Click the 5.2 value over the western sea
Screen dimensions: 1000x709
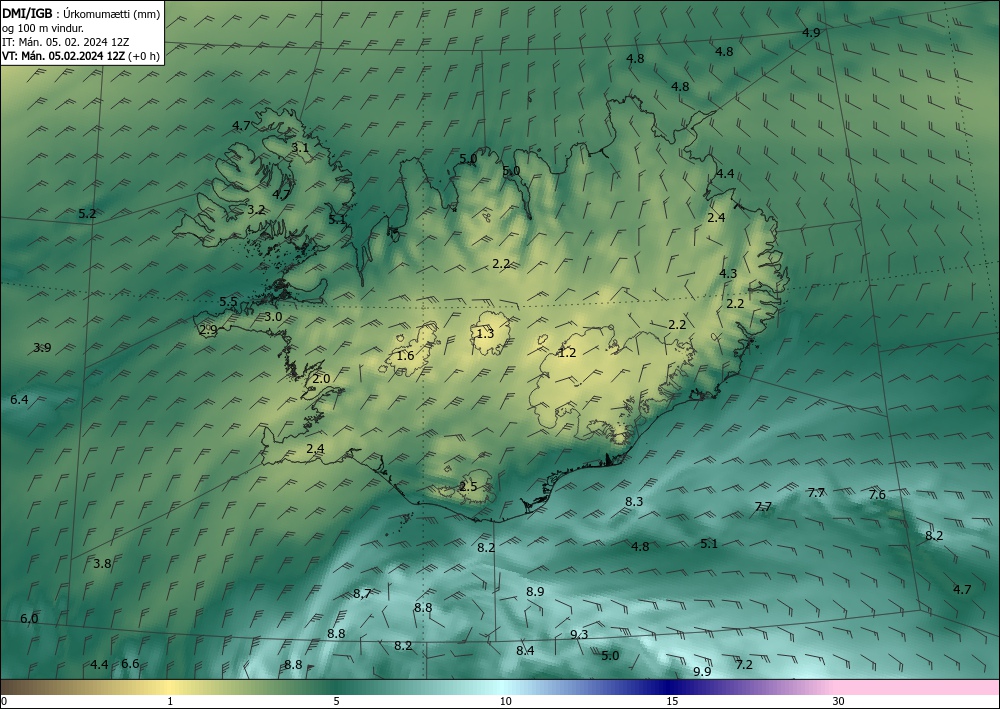click(x=87, y=214)
